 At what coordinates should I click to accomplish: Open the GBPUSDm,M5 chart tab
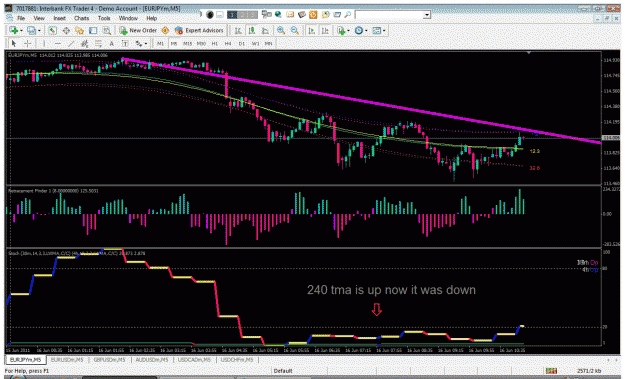coord(109,360)
